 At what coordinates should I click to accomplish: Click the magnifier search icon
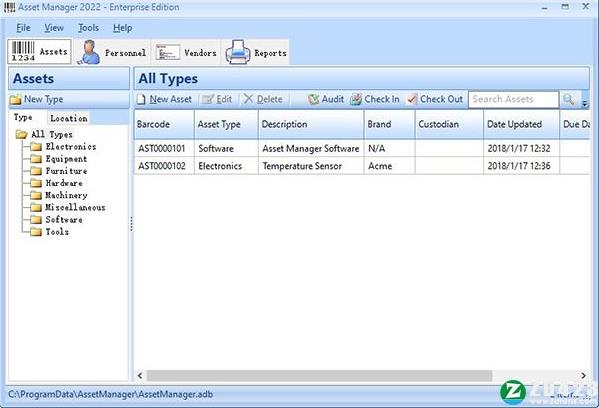coord(568,99)
